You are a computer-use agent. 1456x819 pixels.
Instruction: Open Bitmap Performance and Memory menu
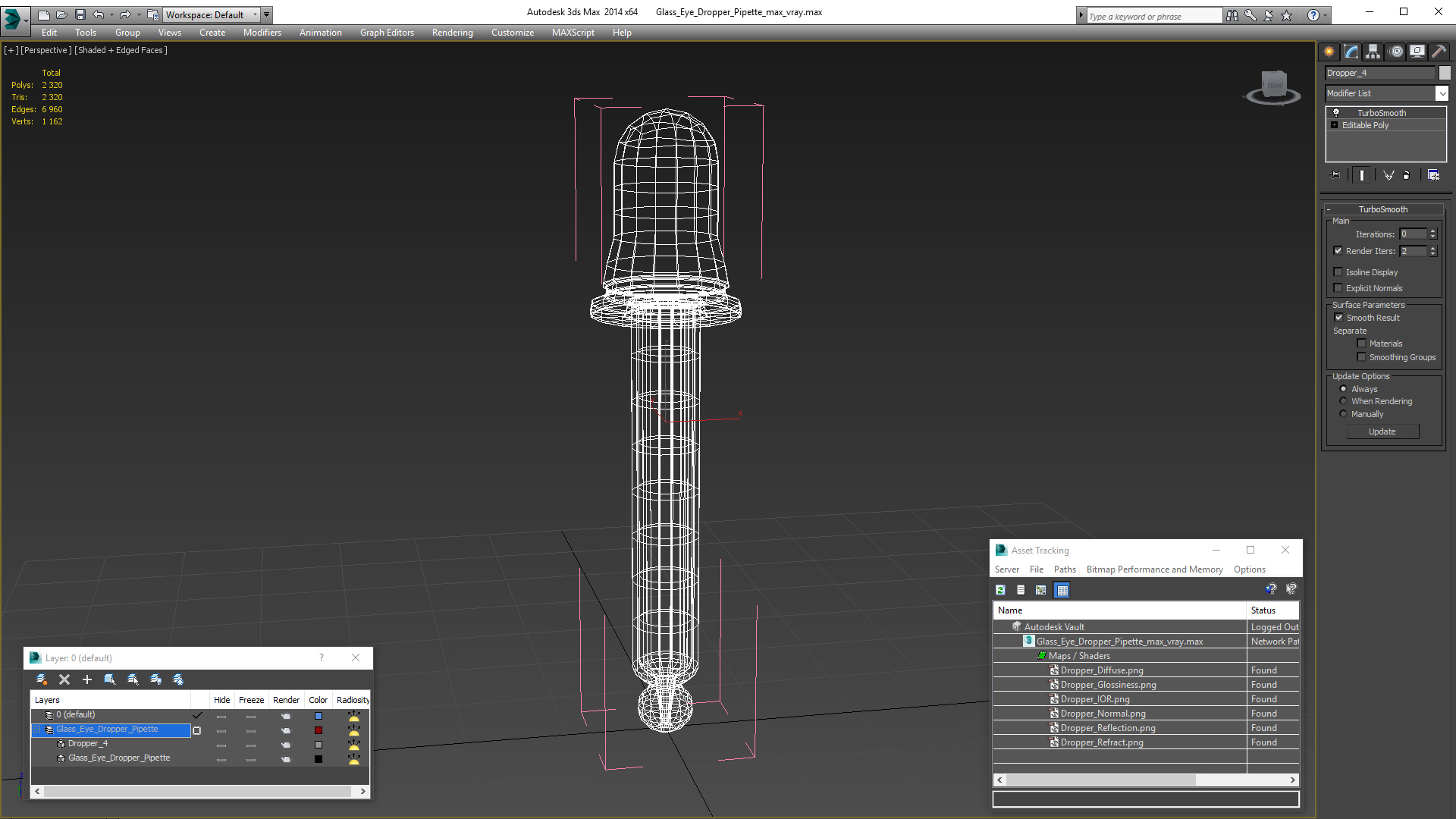[1154, 570]
